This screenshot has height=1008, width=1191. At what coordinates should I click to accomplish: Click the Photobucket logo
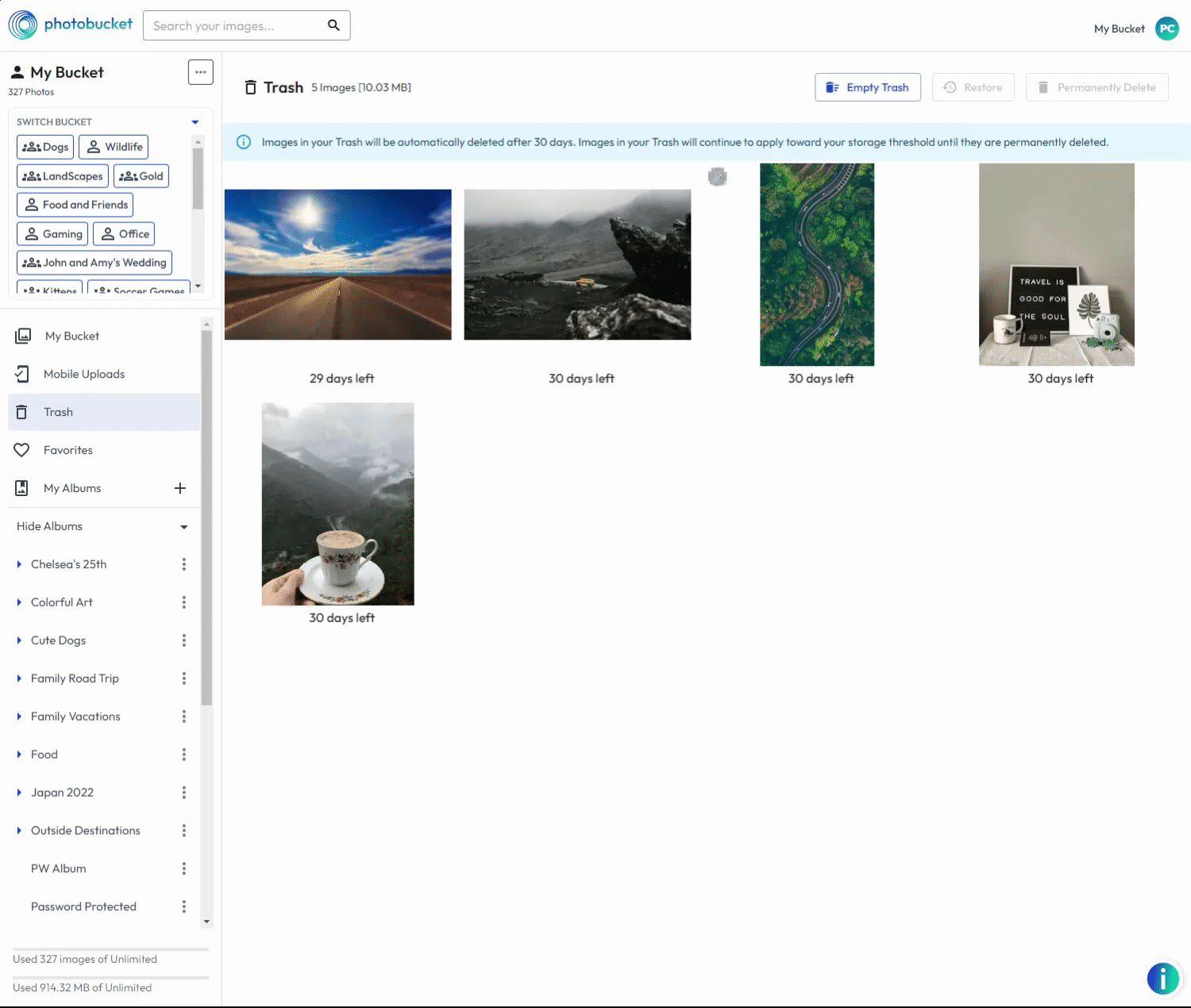pos(70,25)
